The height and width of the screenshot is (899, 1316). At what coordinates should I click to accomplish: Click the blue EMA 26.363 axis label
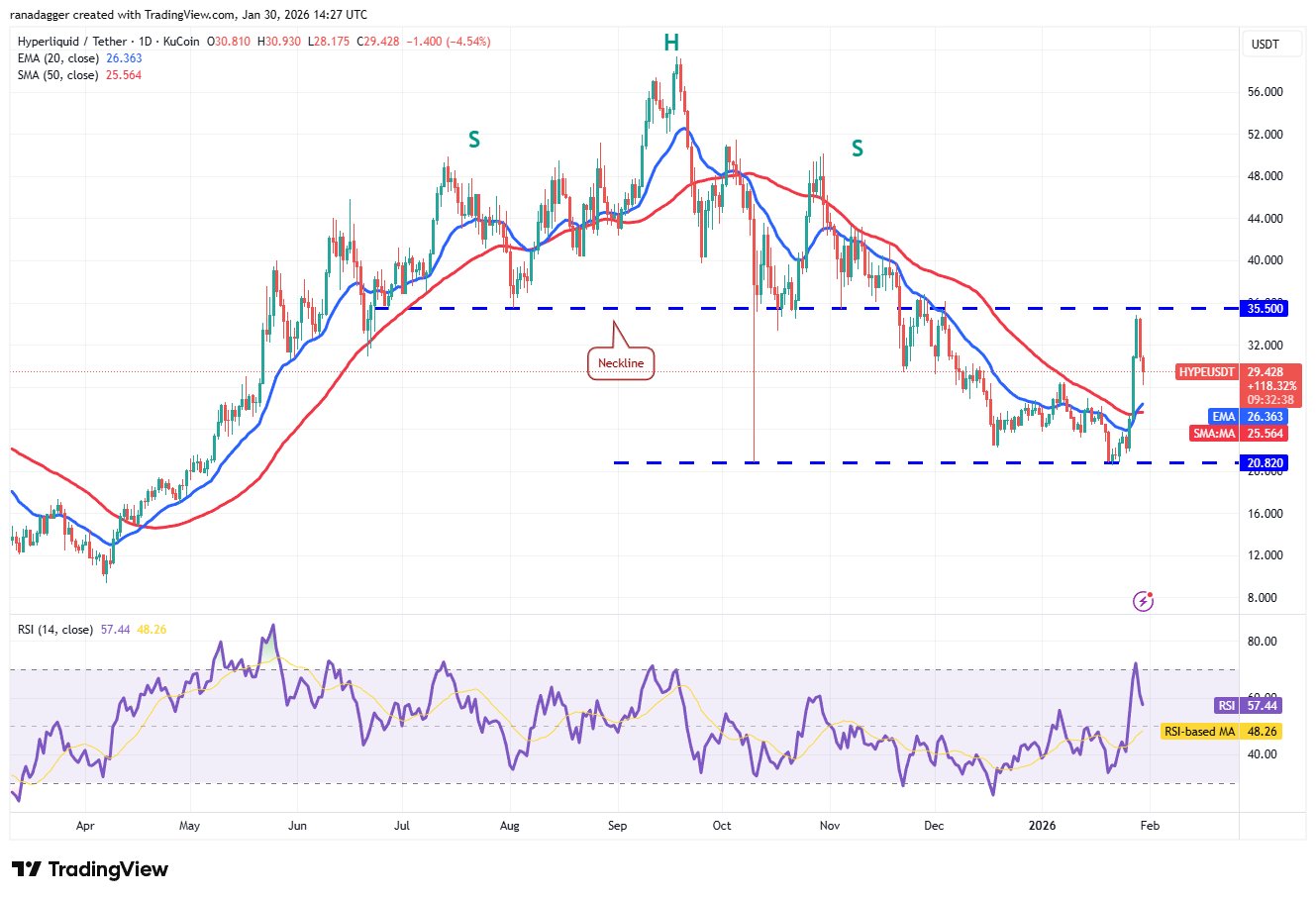click(1249, 417)
